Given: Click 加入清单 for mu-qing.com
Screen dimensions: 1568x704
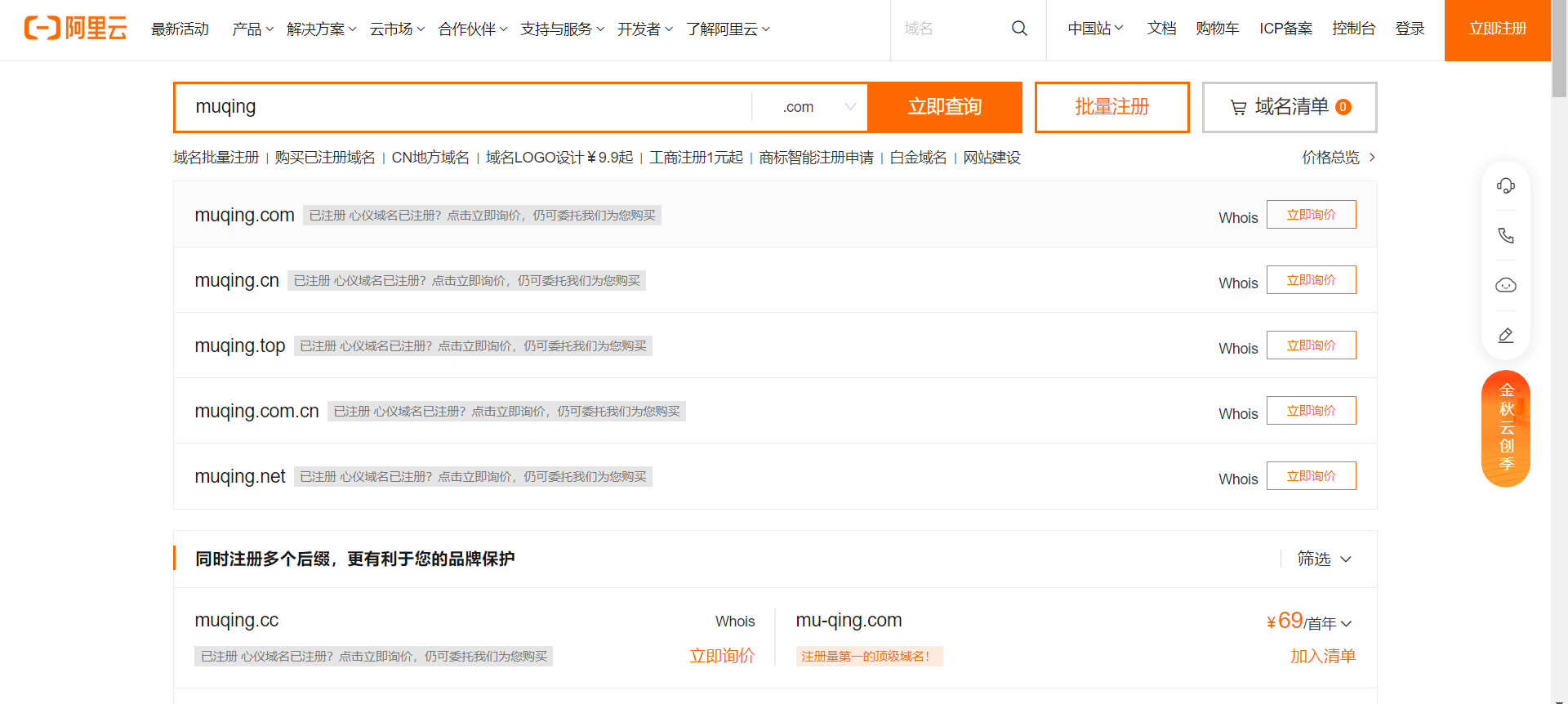Looking at the screenshot, I should tap(1323, 656).
